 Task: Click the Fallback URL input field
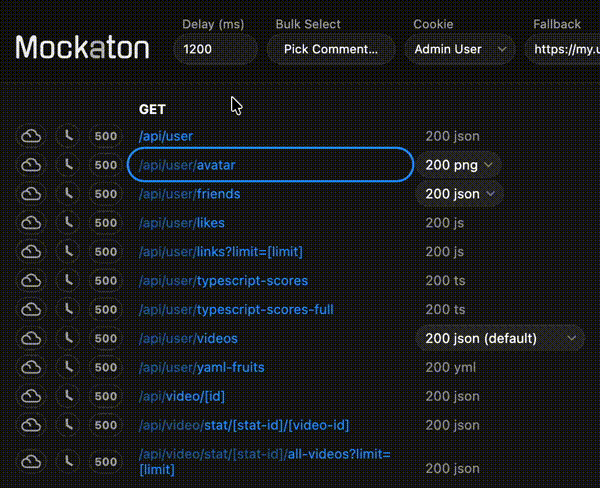coord(565,49)
